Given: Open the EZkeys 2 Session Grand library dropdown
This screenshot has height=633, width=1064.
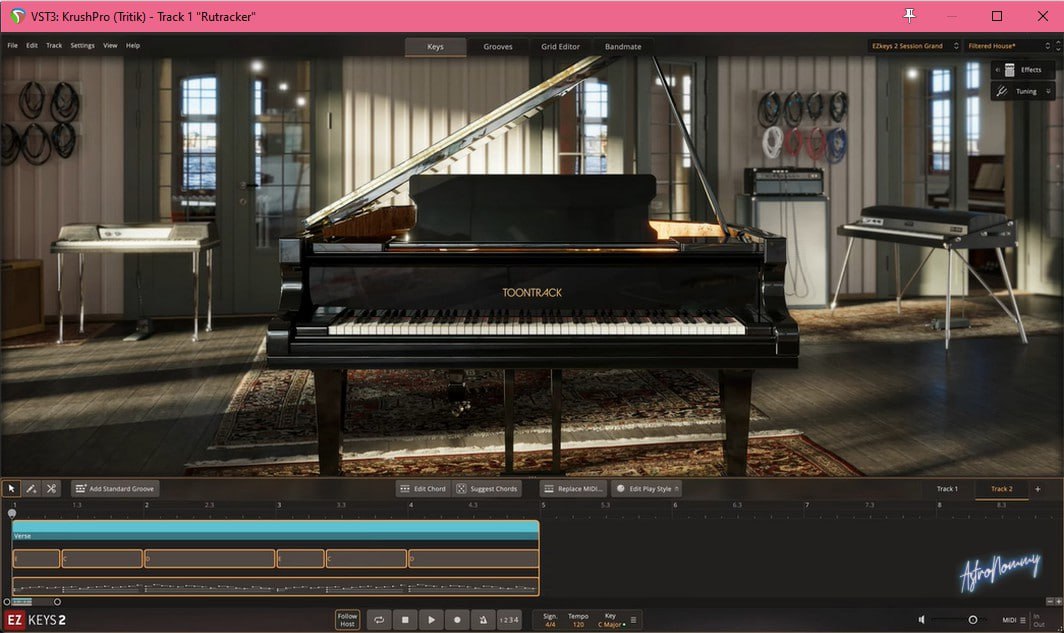Looking at the screenshot, I should pyautogui.click(x=913, y=45).
